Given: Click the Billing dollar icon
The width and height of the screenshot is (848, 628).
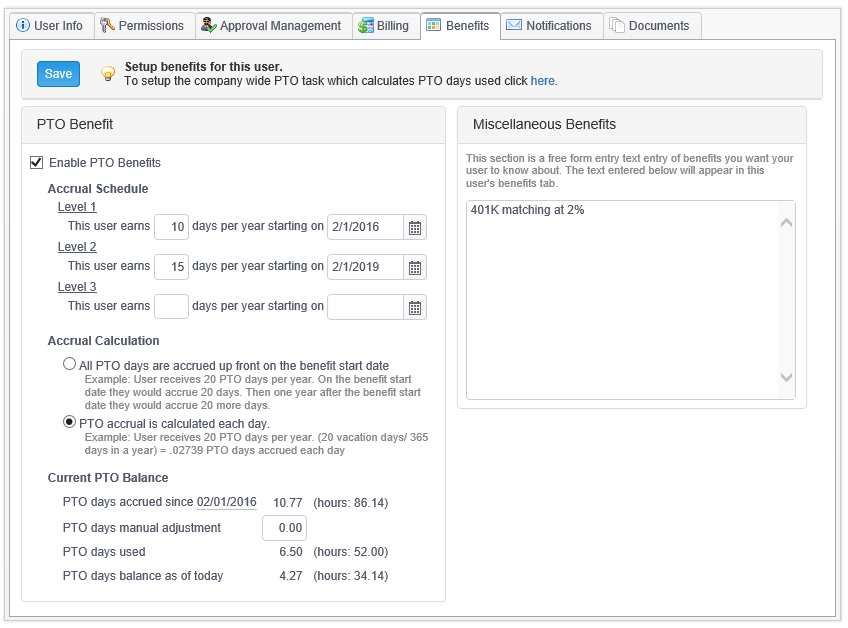Looking at the screenshot, I should click(x=366, y=25).
